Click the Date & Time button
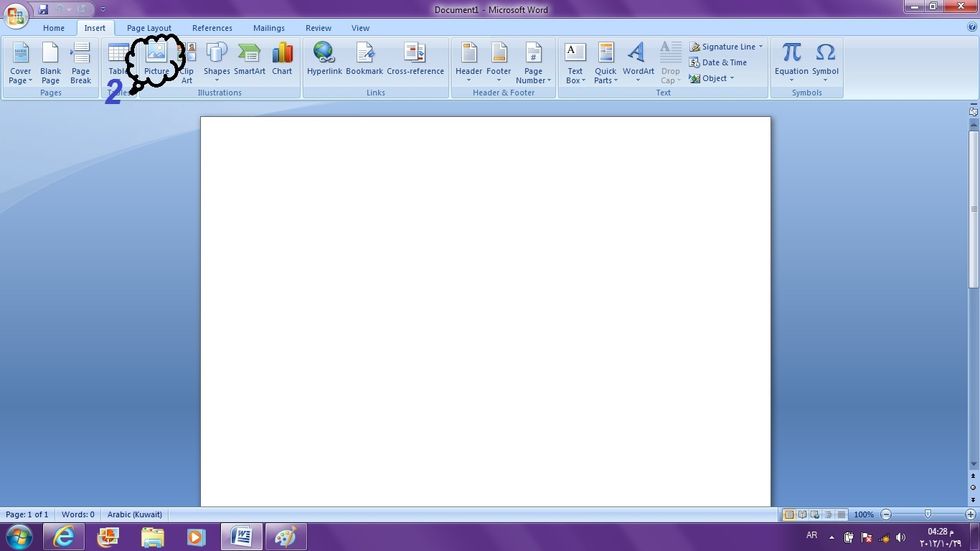This screenshot has width=980, height=551. click(x=718, y=62)
